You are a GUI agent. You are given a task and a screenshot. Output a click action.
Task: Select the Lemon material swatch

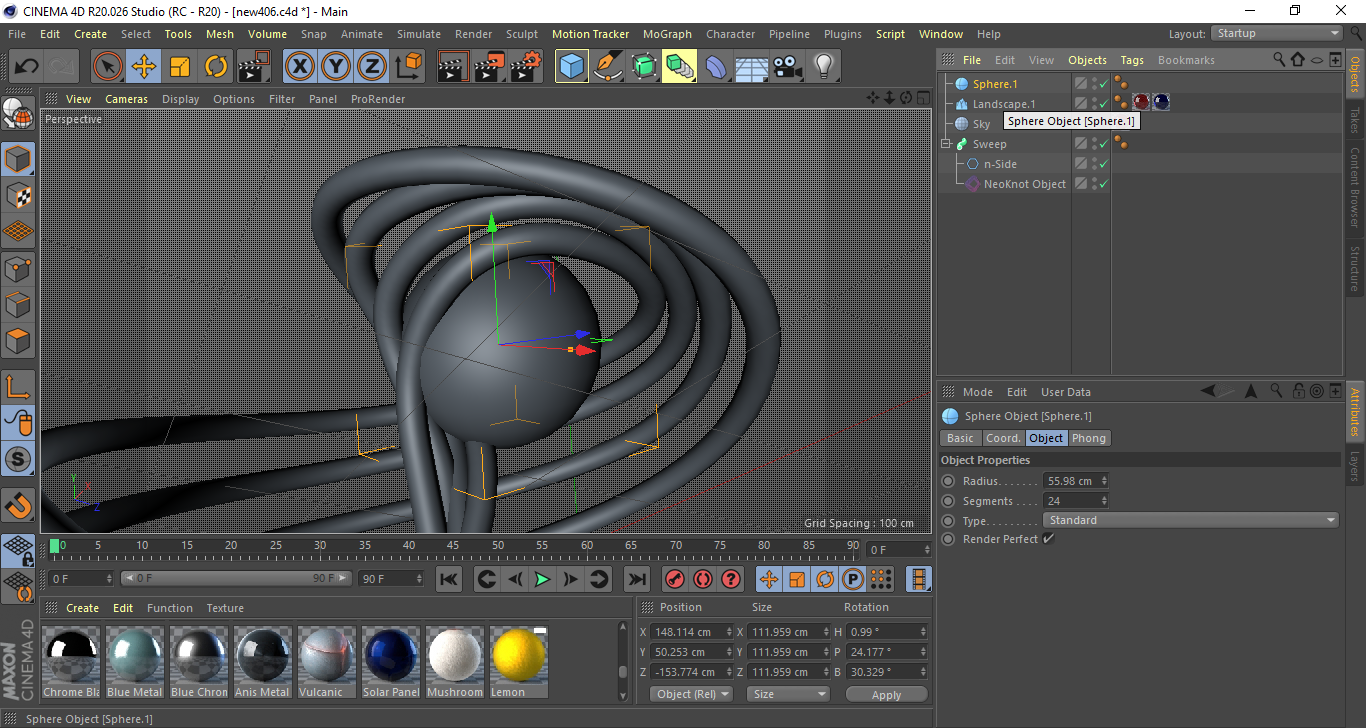click(518, 661)
